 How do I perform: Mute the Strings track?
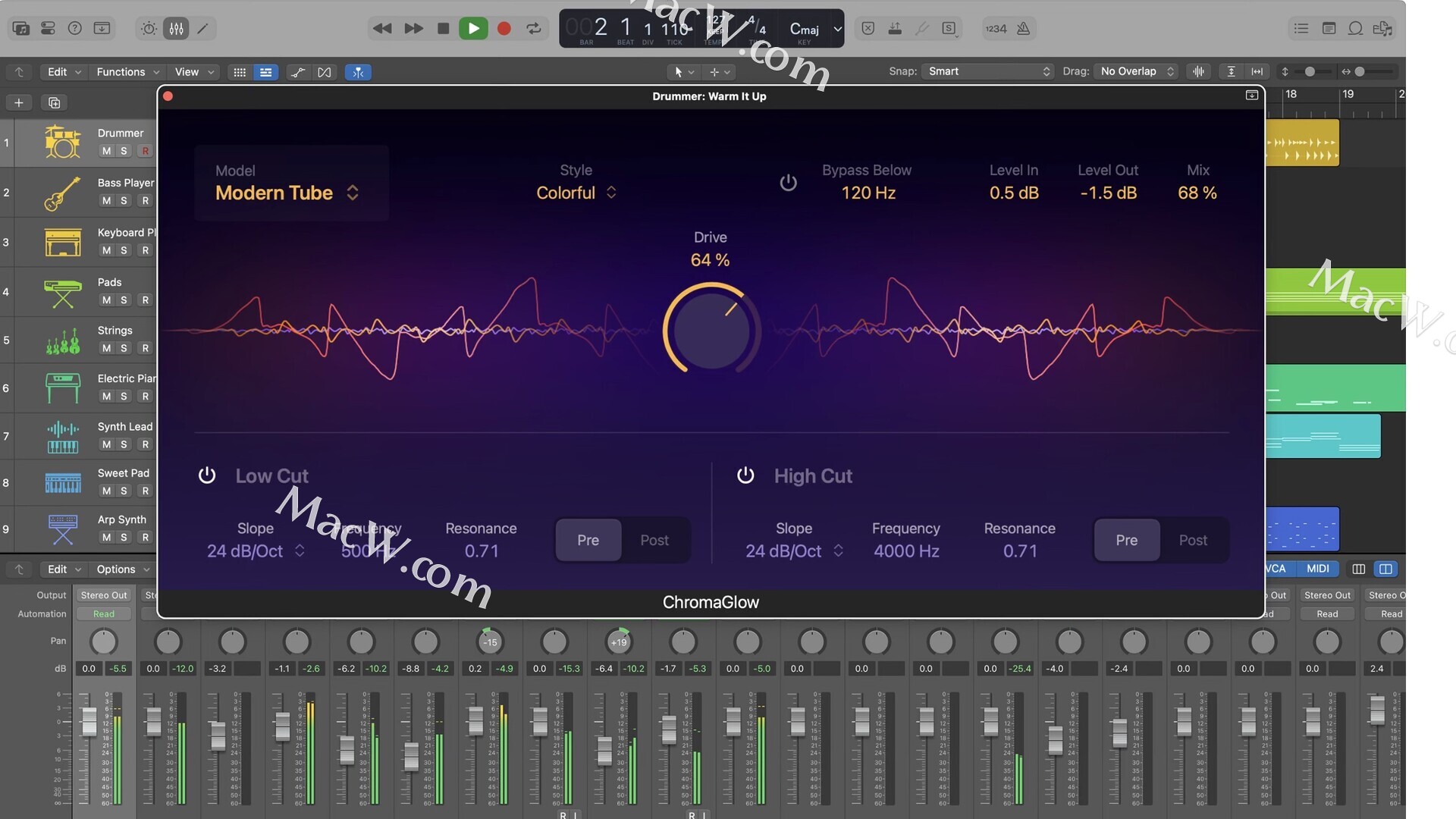pos(106,348)
